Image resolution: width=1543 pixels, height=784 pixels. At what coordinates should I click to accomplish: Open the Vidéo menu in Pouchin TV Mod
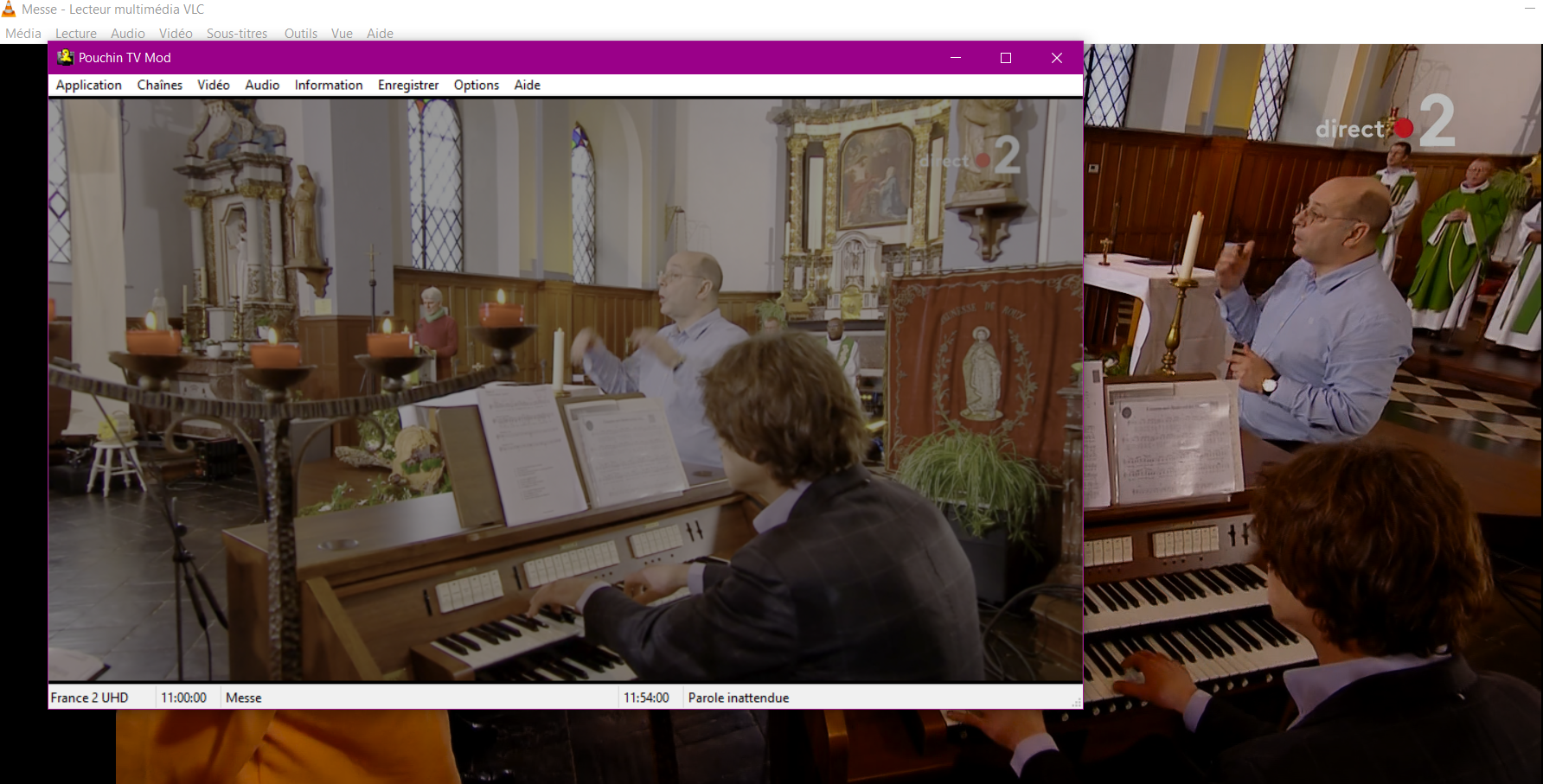click(213, 85)
